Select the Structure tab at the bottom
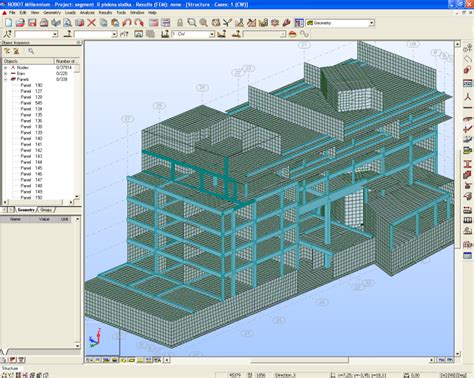474x378 pixels. coord(10,368)
